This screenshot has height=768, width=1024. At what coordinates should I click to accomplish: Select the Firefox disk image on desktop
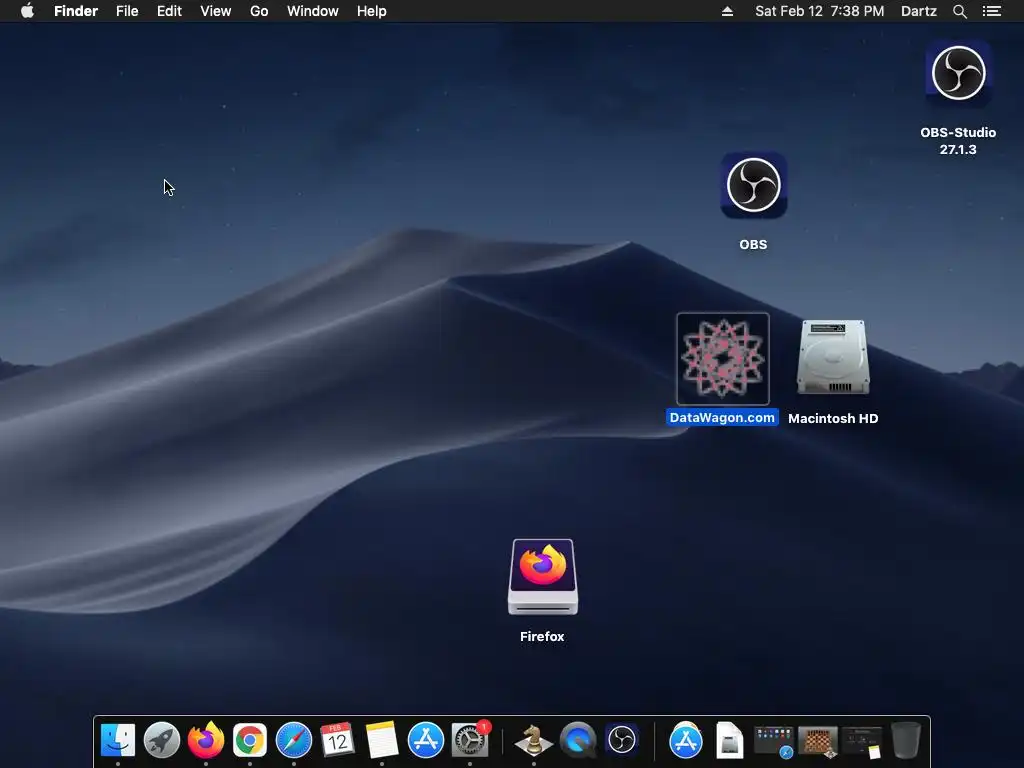coord(543,577)
